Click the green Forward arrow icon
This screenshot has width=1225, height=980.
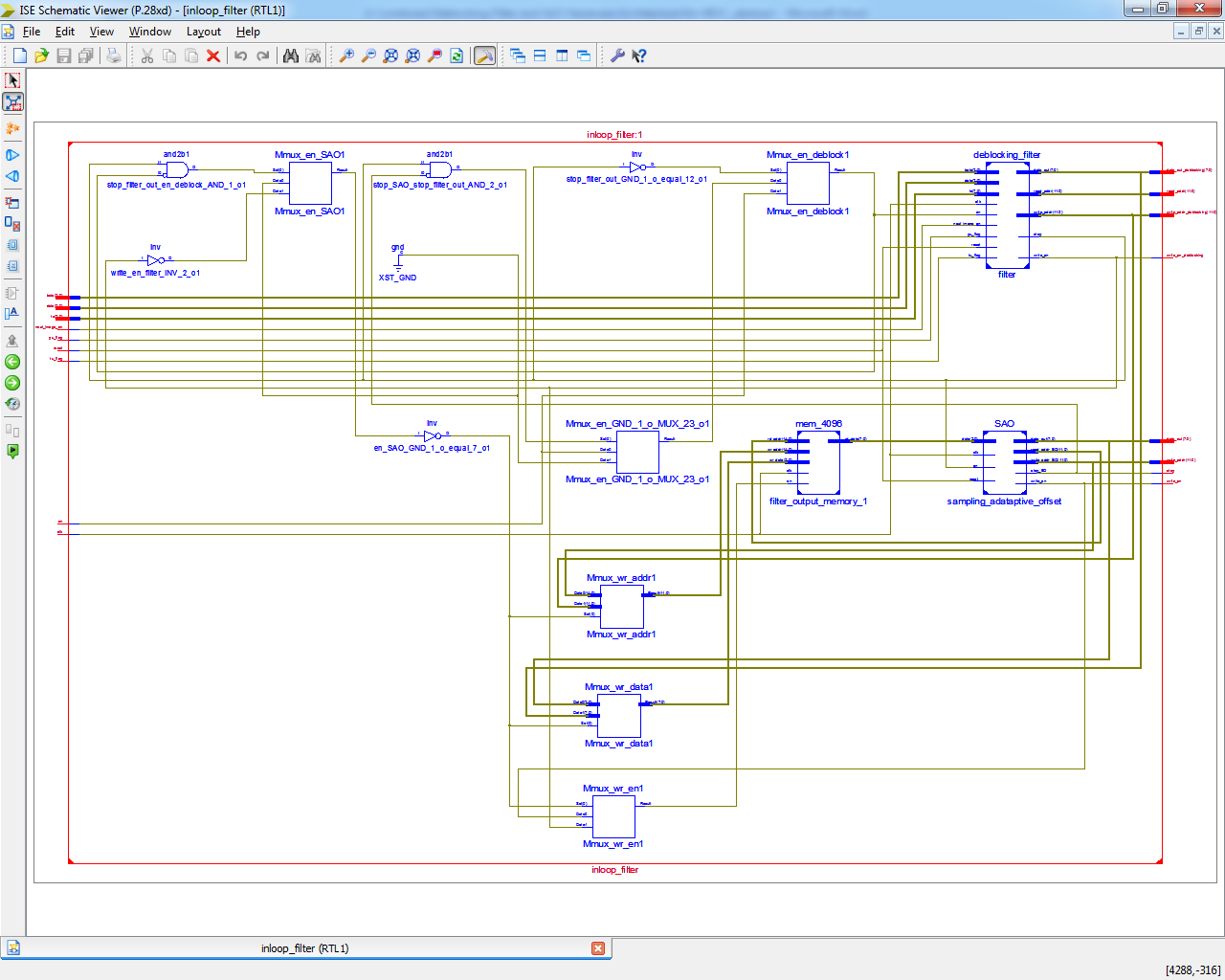click(x=12, y=383)
